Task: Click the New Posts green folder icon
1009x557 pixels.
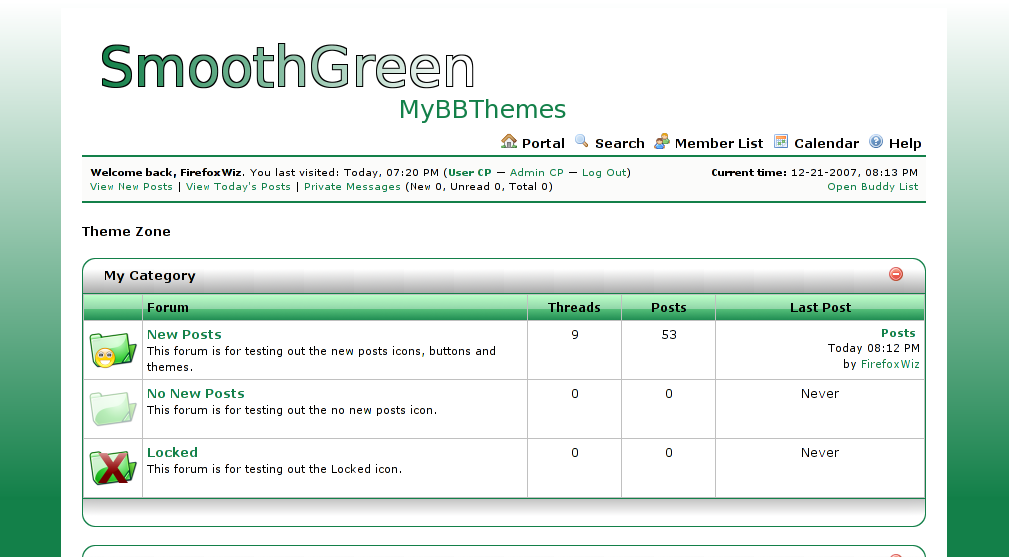Action: click(x=112, y=350)
